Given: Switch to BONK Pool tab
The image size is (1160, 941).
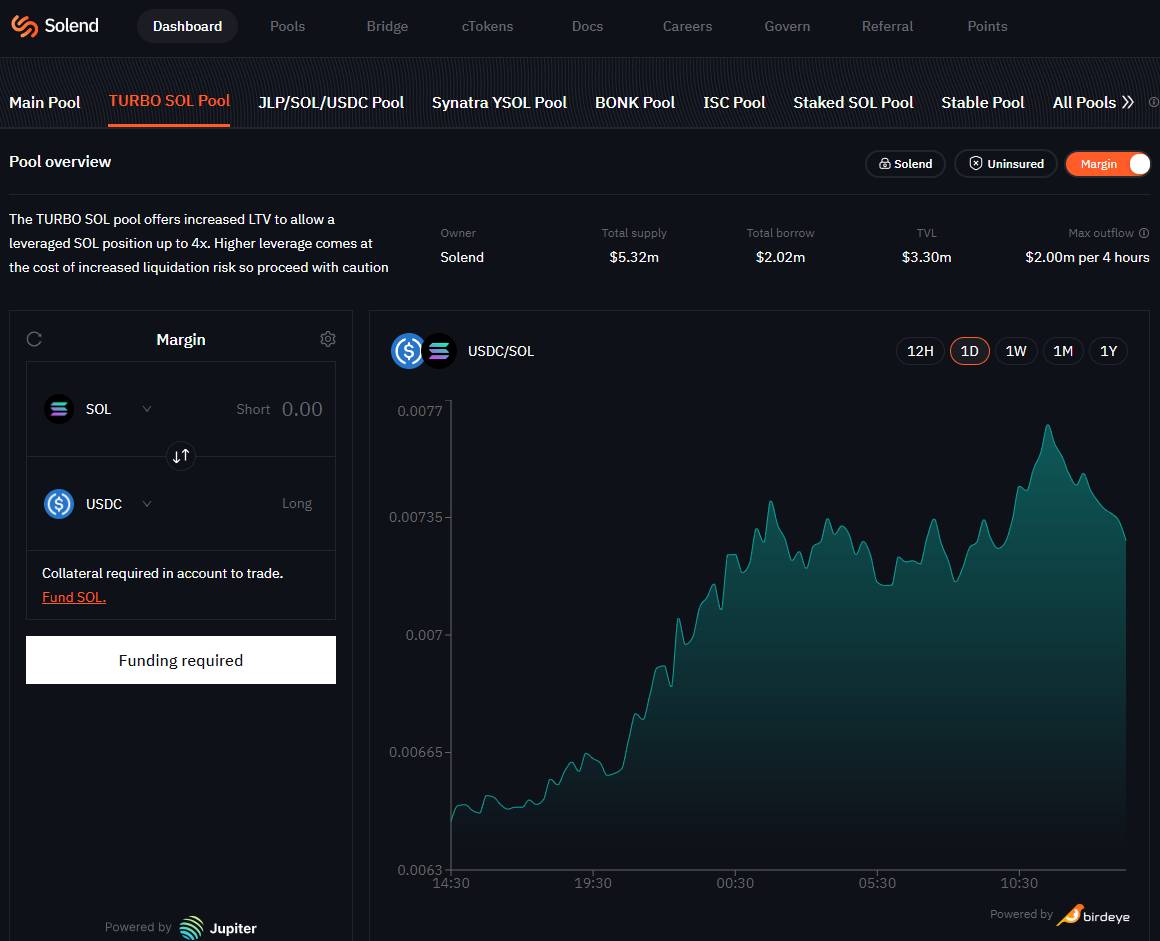Looking at the screenshot, I should click(x=635, y=102).
